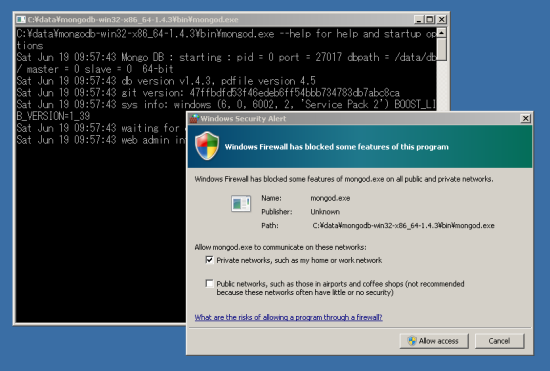This screenshot has width=550, height=371.
Task: Minimize the mongod.exe console window
Action: (x=418, y=20)
